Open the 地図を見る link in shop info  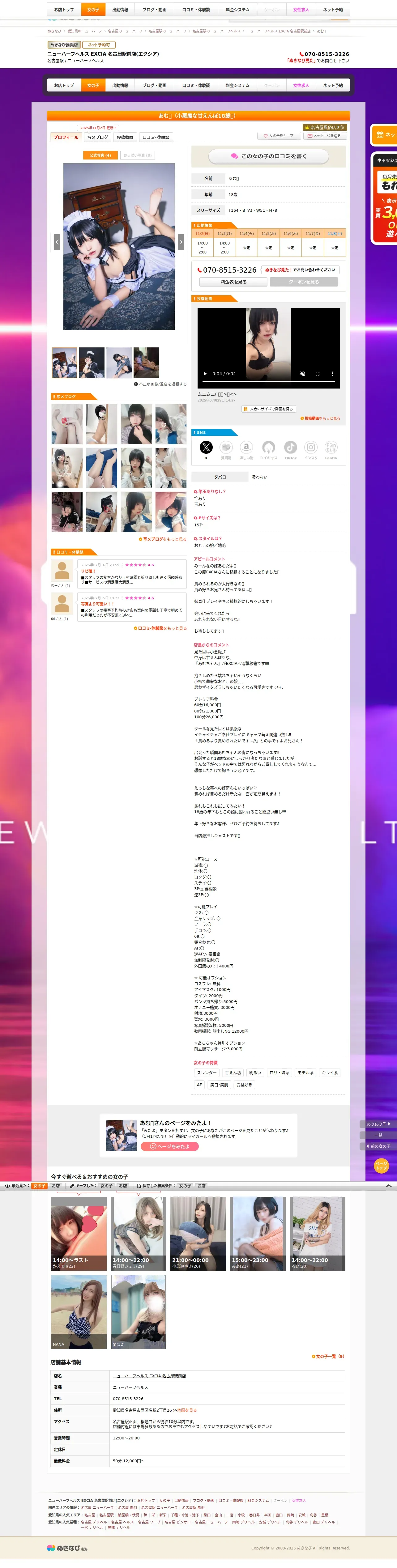click(186, 1410)
